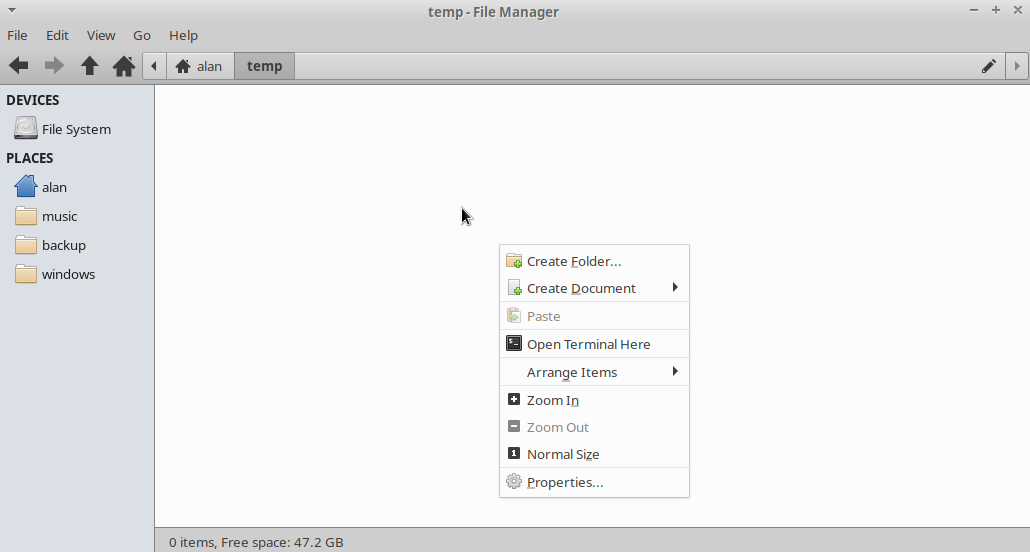Image resolution: width=1030 pixels, height=552 pixels.
Task: Expand the Create Document submenu
Action: pos(581,288)
